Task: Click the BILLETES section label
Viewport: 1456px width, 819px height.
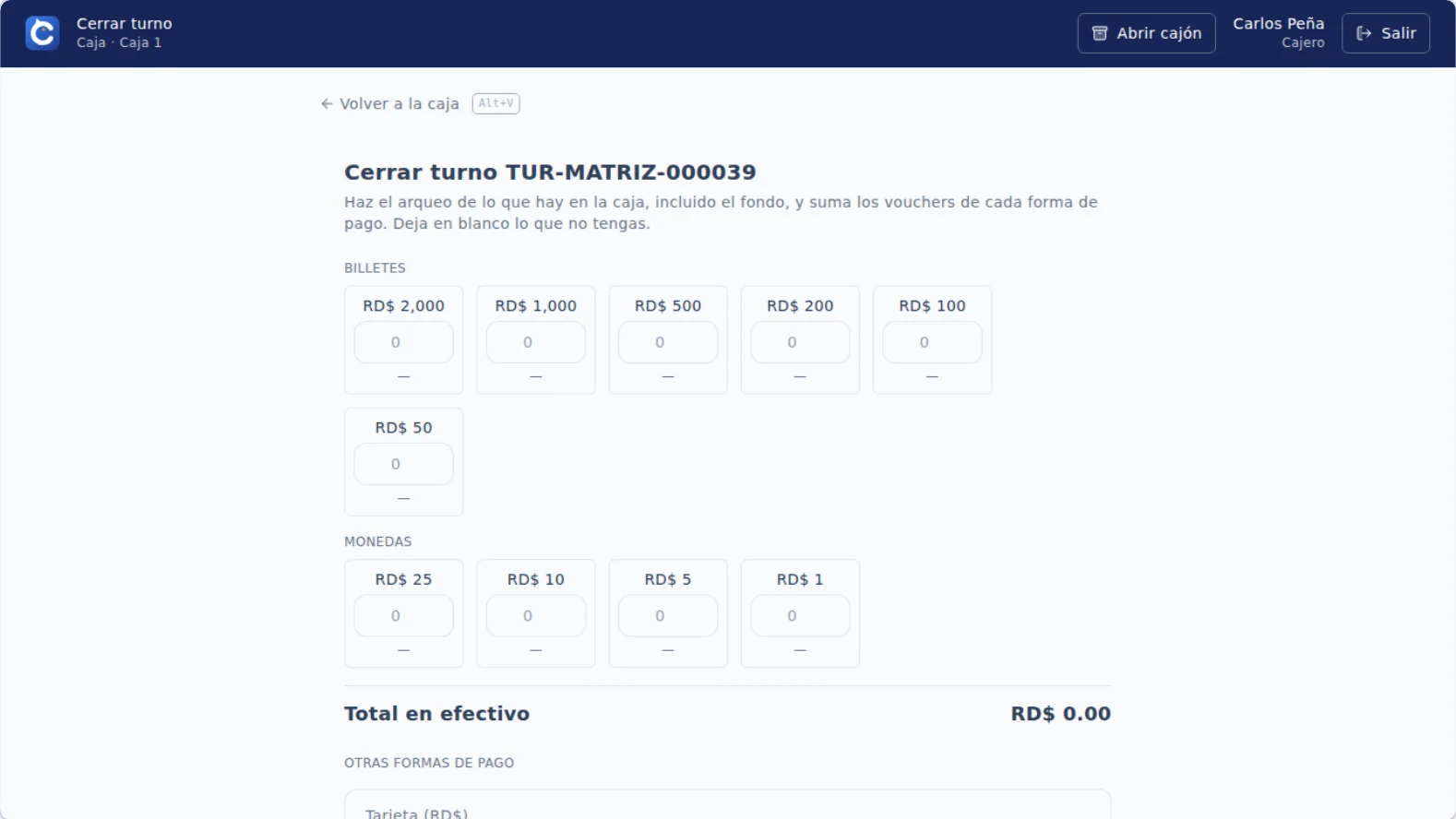Action: (375, 268)
